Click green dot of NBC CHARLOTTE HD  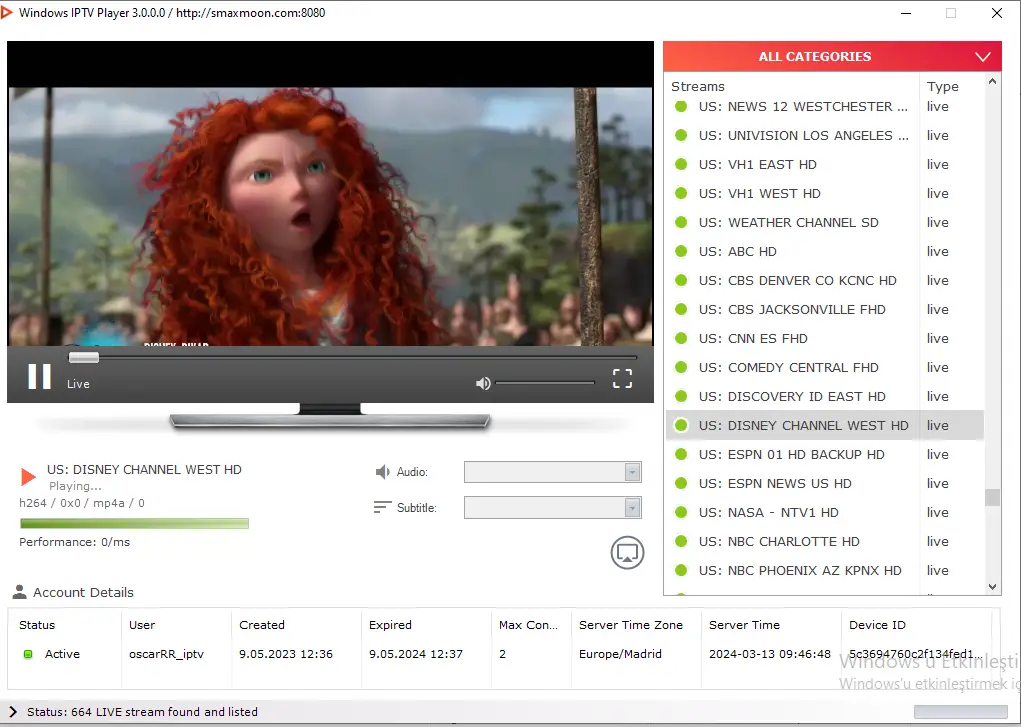pos(681,541)
